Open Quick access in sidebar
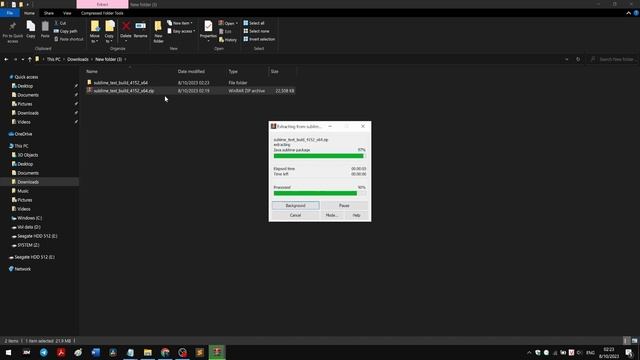640x360 pixels. coord(26,77)
